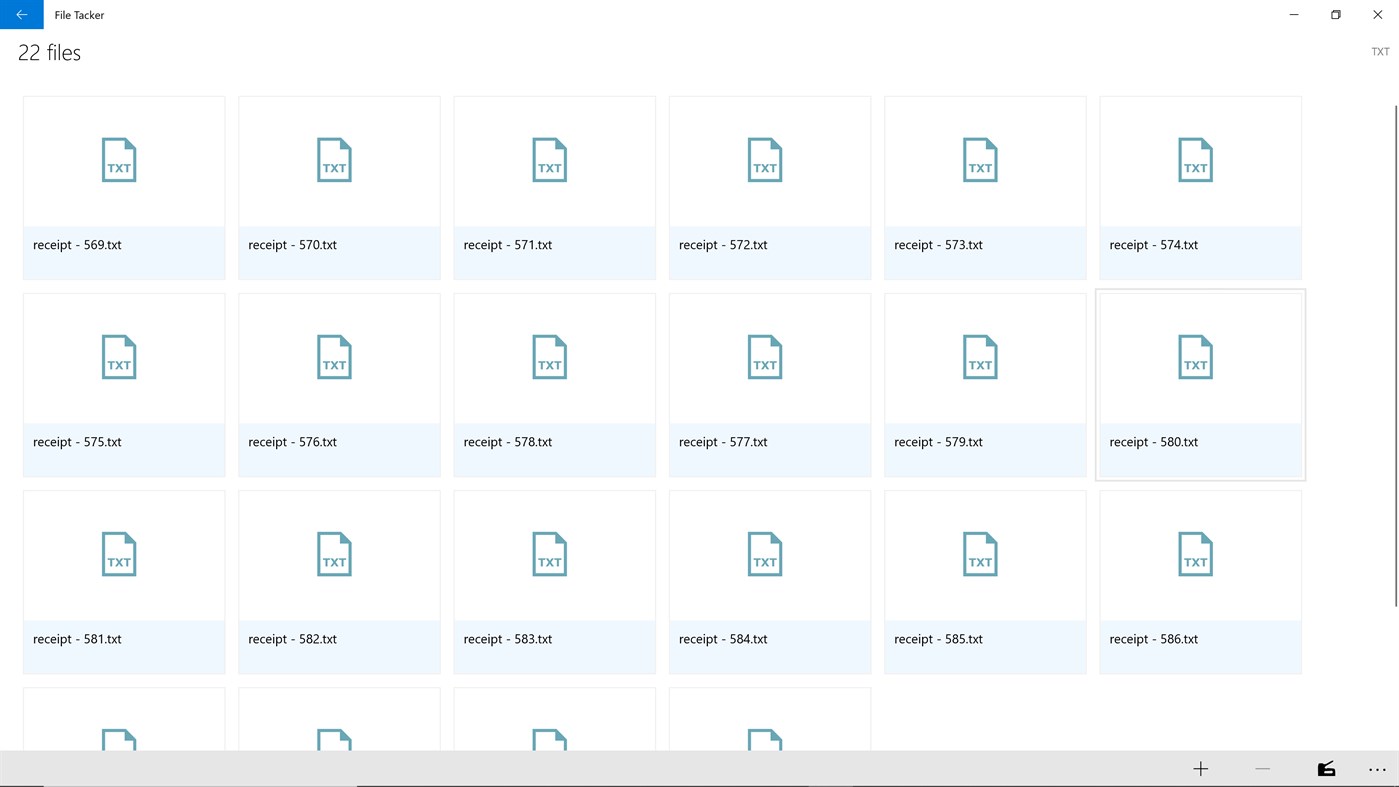Image resolution: width=1399 pixels, height=787 pixels.
Task: Select the file name receipt - 586.txt
Action: [x=1154, y=639]
